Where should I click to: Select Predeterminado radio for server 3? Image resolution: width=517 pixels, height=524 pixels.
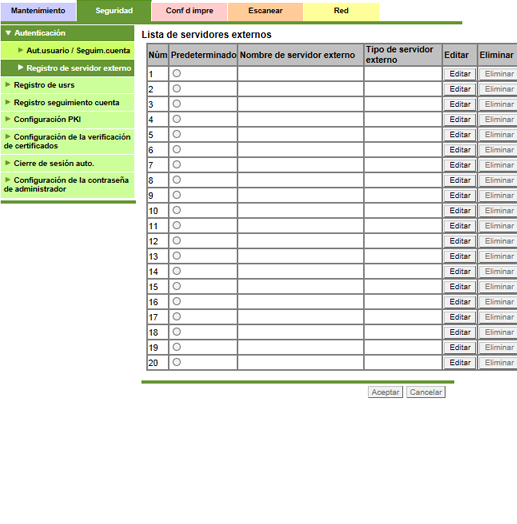177,104
